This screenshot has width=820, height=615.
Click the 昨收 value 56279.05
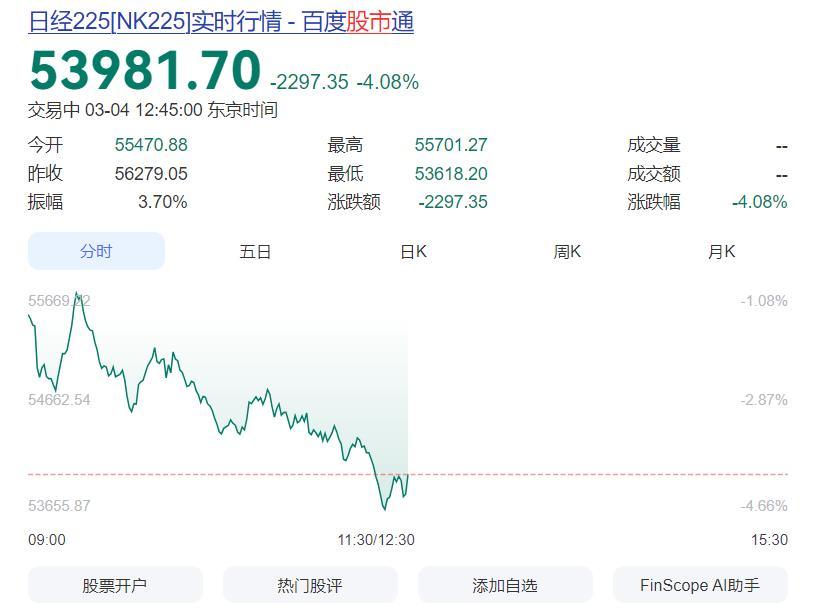pyautogui.click(x=151, y=174)
